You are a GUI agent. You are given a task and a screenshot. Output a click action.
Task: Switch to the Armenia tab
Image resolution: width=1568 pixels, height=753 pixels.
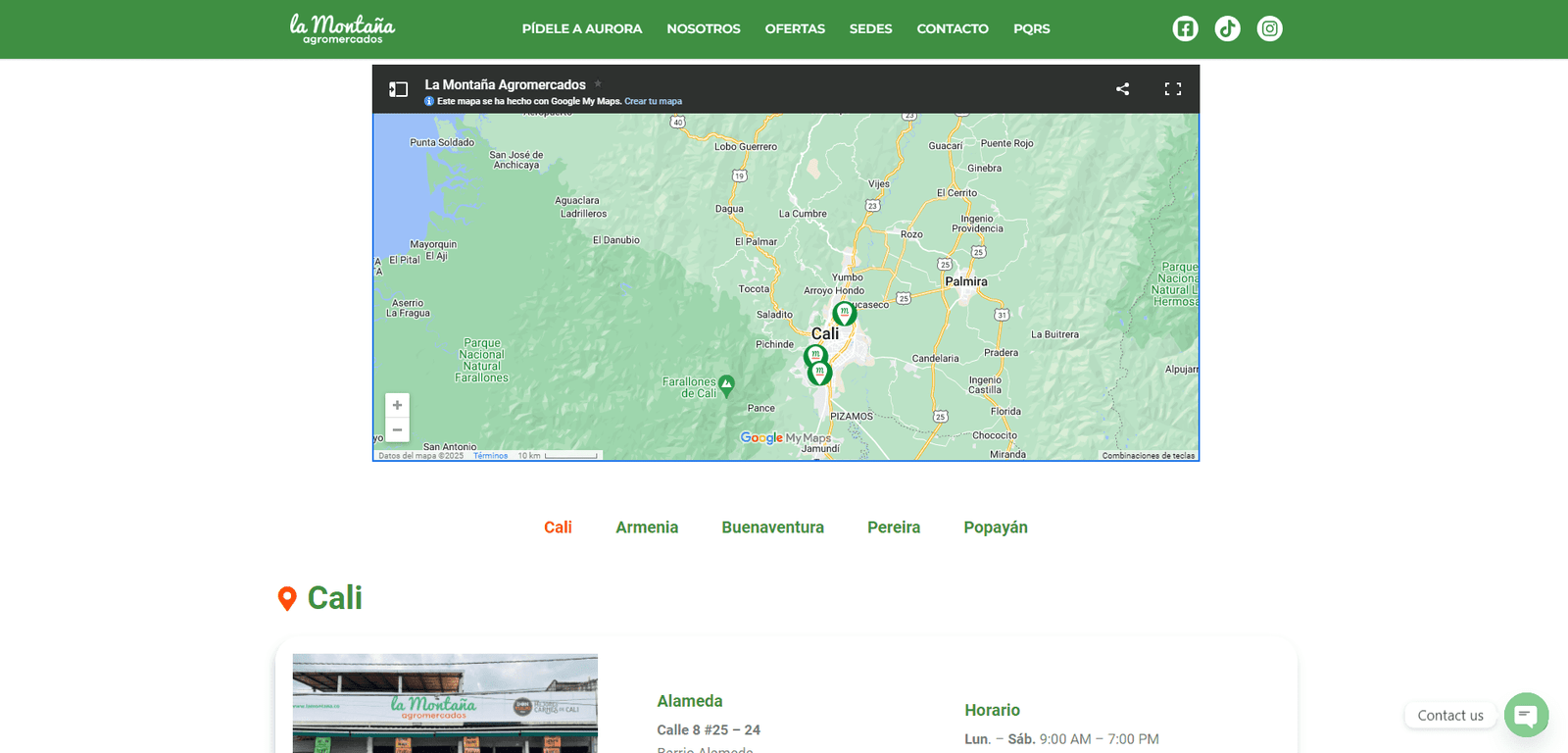point(647,527)
